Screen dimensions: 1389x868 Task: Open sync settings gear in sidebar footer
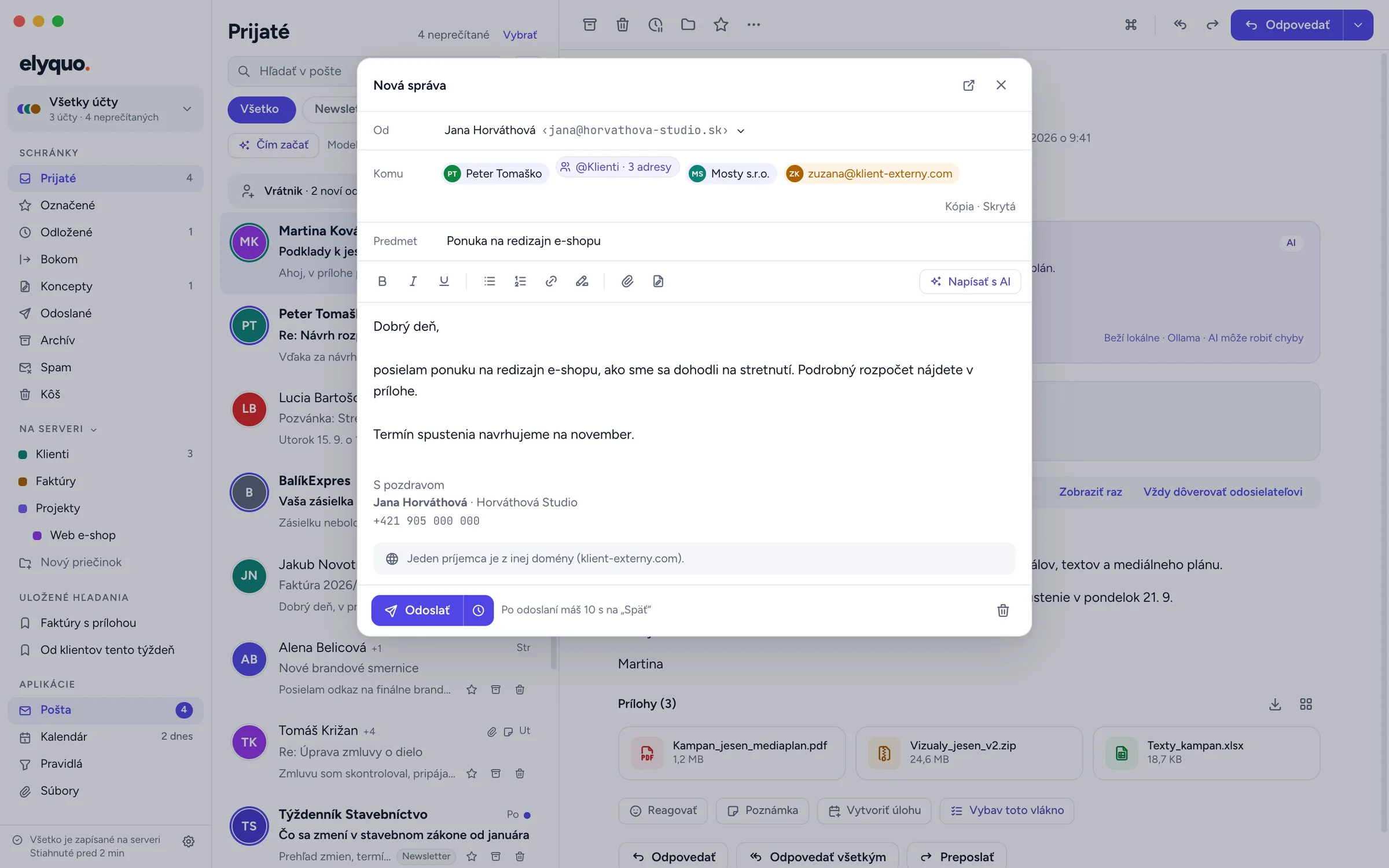[189, 841]
